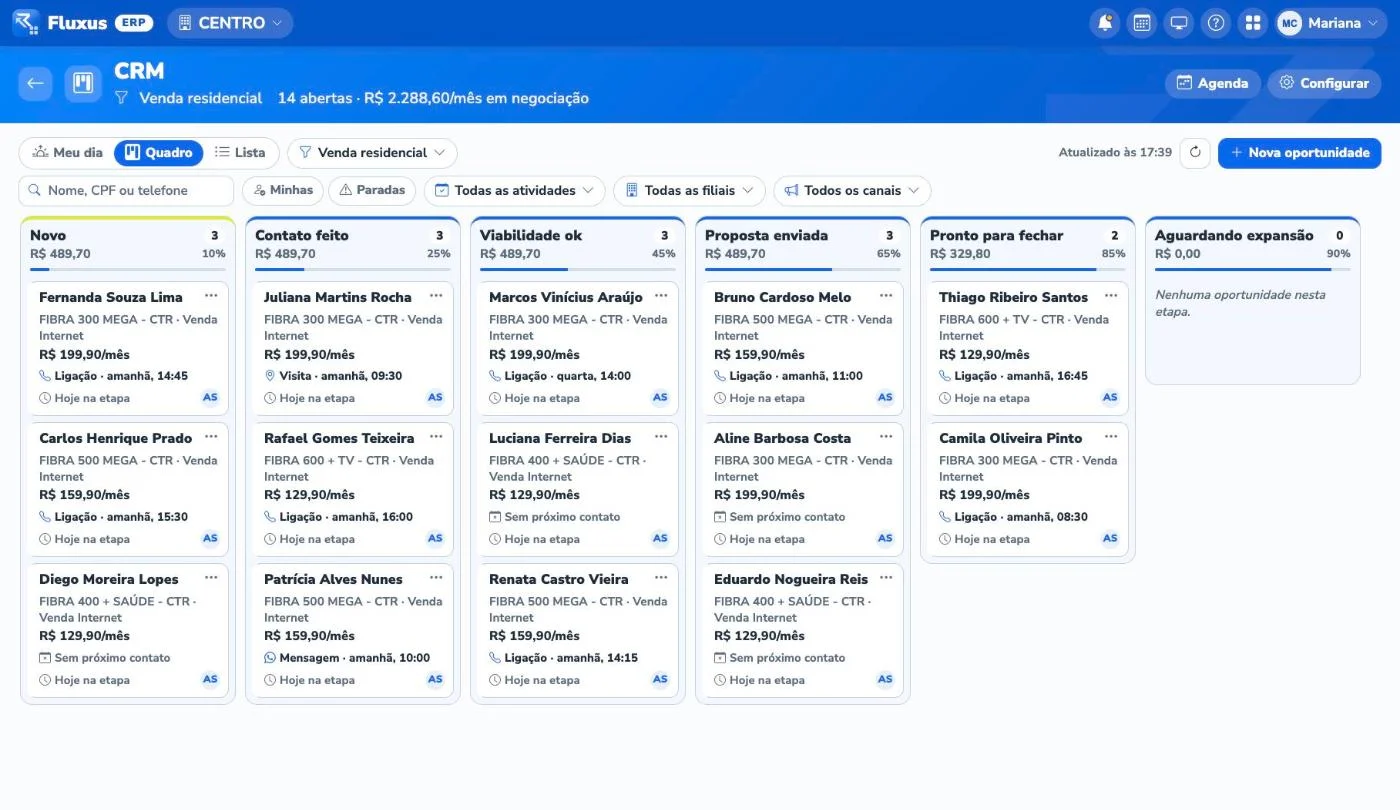1400x810 pixels.
Task: Open the Todos os canais dropdown
Action: 852,190
